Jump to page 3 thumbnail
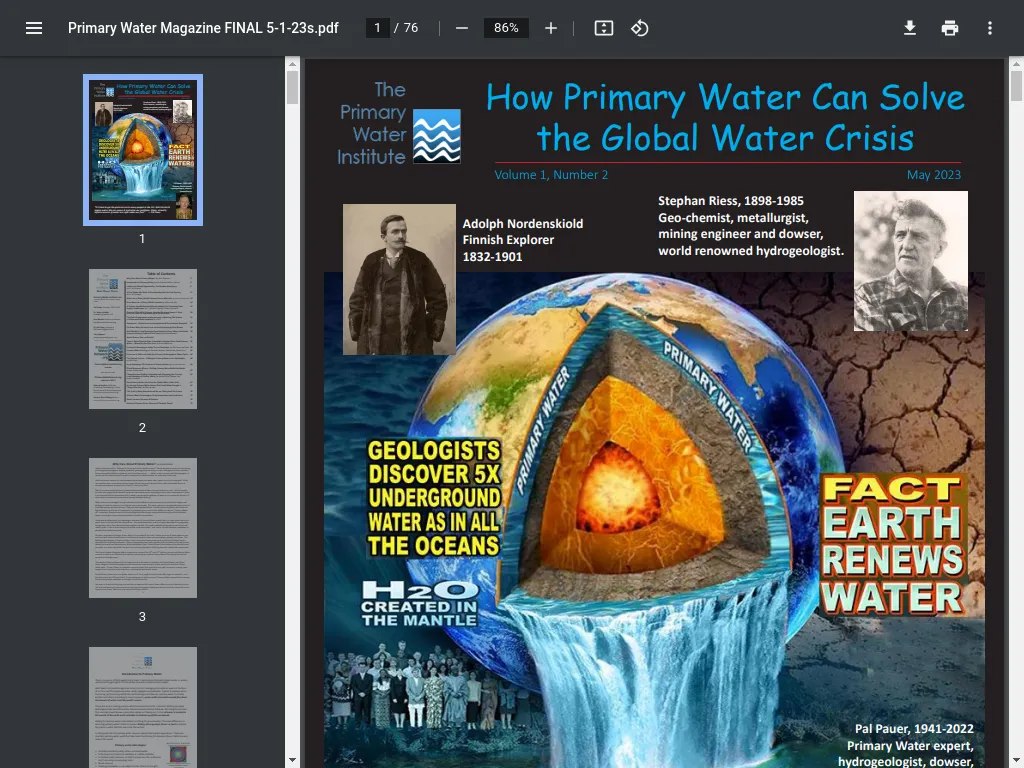Screen dimensions: 1024x768 point(143,528)
